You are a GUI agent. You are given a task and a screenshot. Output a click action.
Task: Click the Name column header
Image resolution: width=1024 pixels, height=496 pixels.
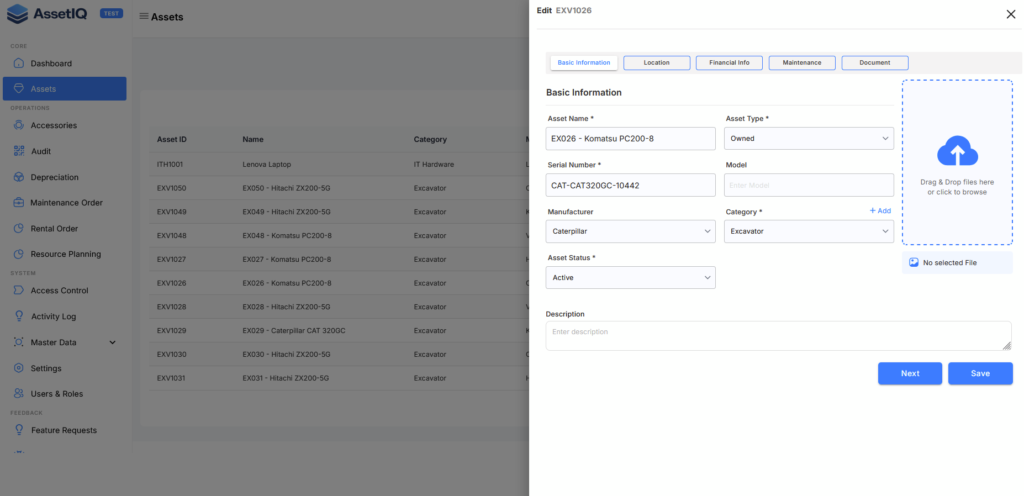(x=253, y=139)
